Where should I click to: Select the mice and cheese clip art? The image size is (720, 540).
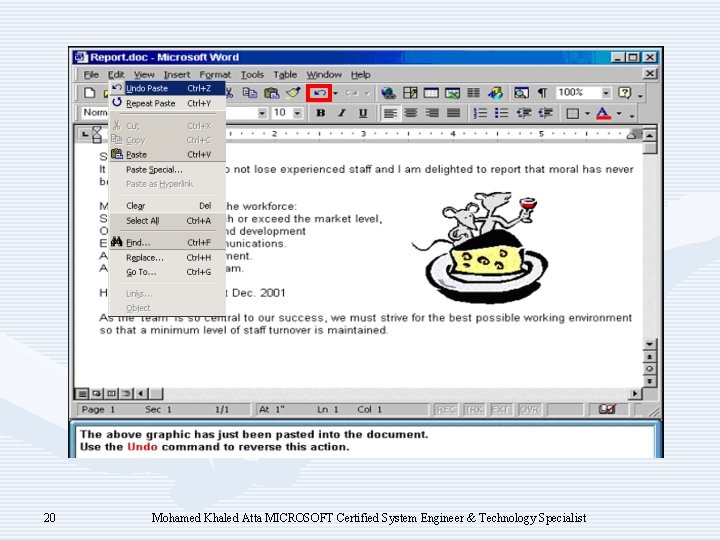click(x=480, y=248)
